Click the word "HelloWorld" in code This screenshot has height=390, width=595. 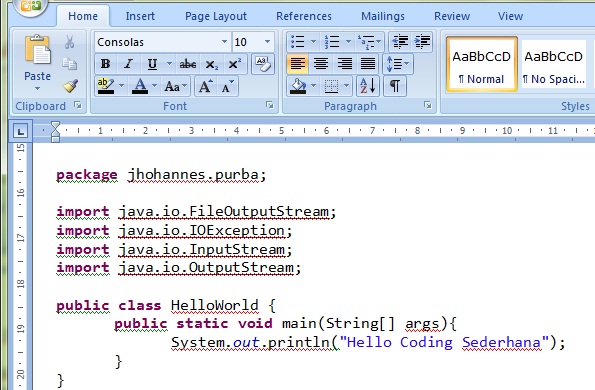[x=214, y=305]
